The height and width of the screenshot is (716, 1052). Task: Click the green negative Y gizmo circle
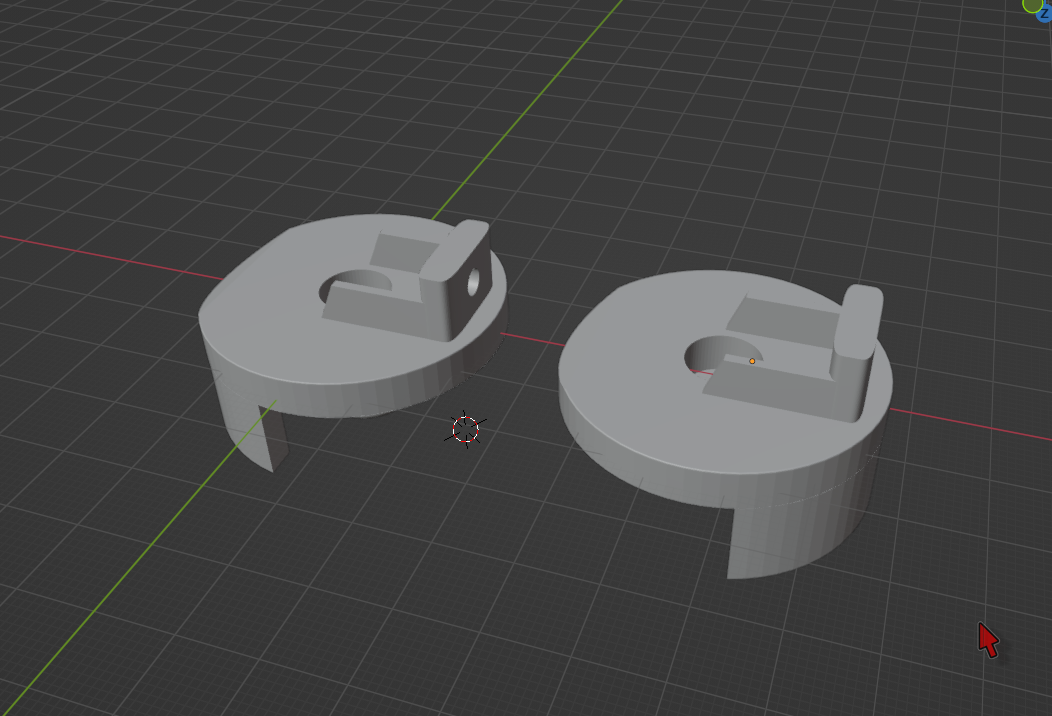tap(1032, 4)
